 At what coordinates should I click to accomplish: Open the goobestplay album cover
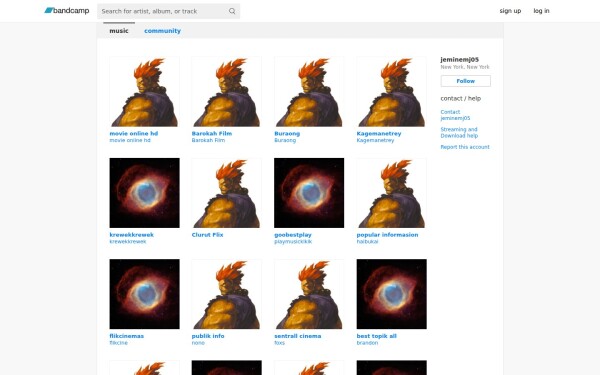pos(309,193)
